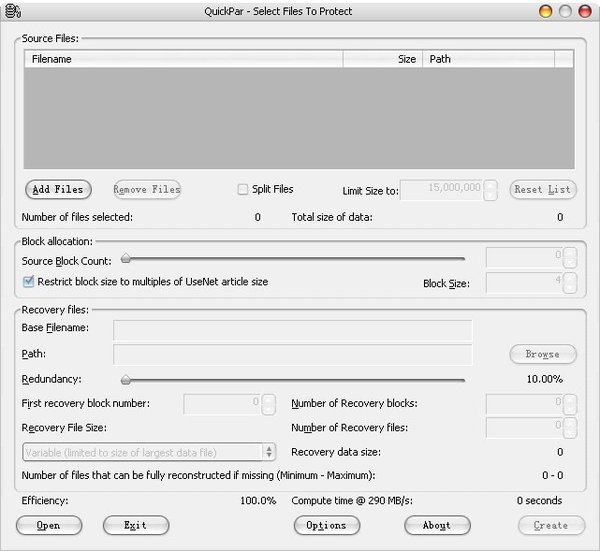Screen dimensions: 600x551
Task: Click the First recovery block number field
Action: (x=222, y=404)
